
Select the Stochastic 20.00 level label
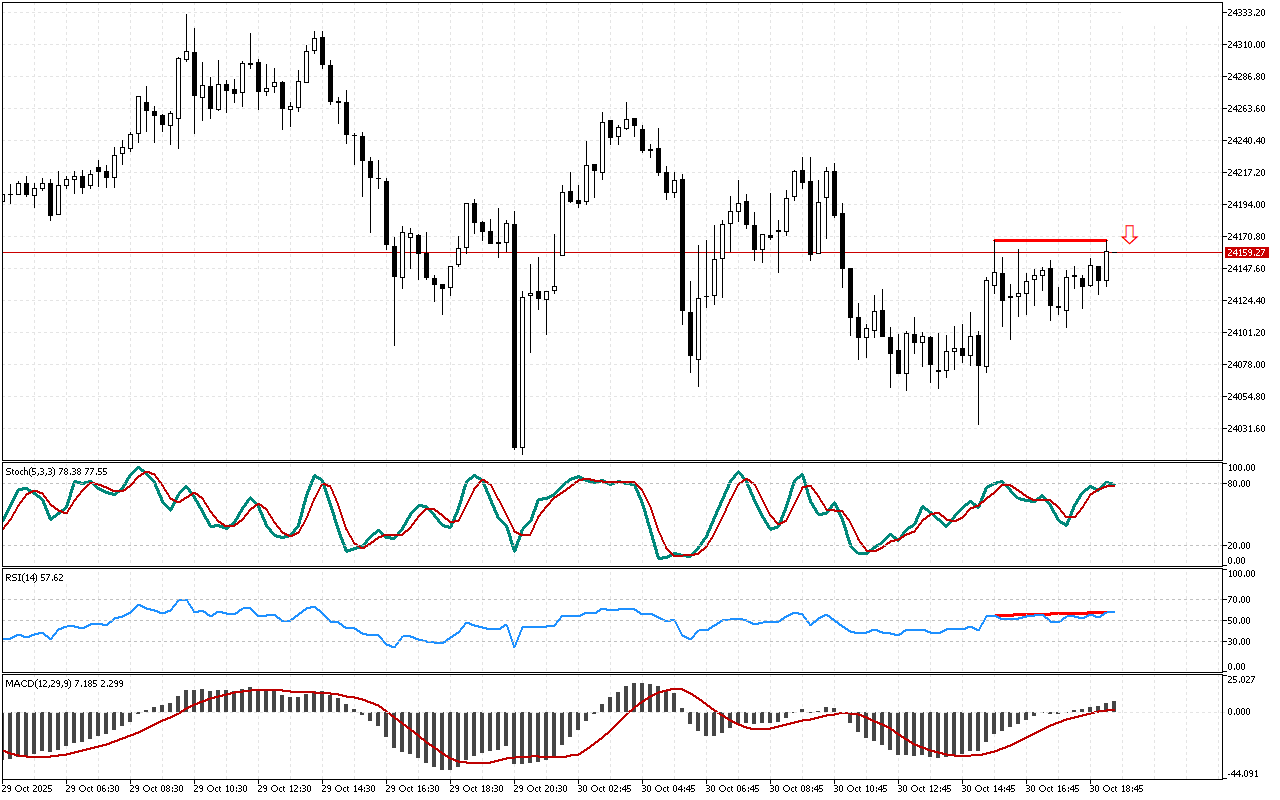tap(1241, 545)
